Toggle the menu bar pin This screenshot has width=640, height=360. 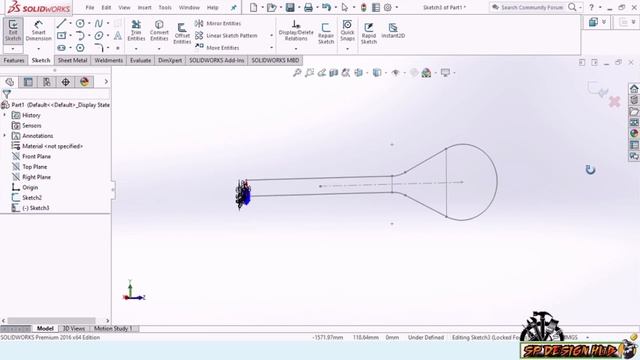[233, 7]
